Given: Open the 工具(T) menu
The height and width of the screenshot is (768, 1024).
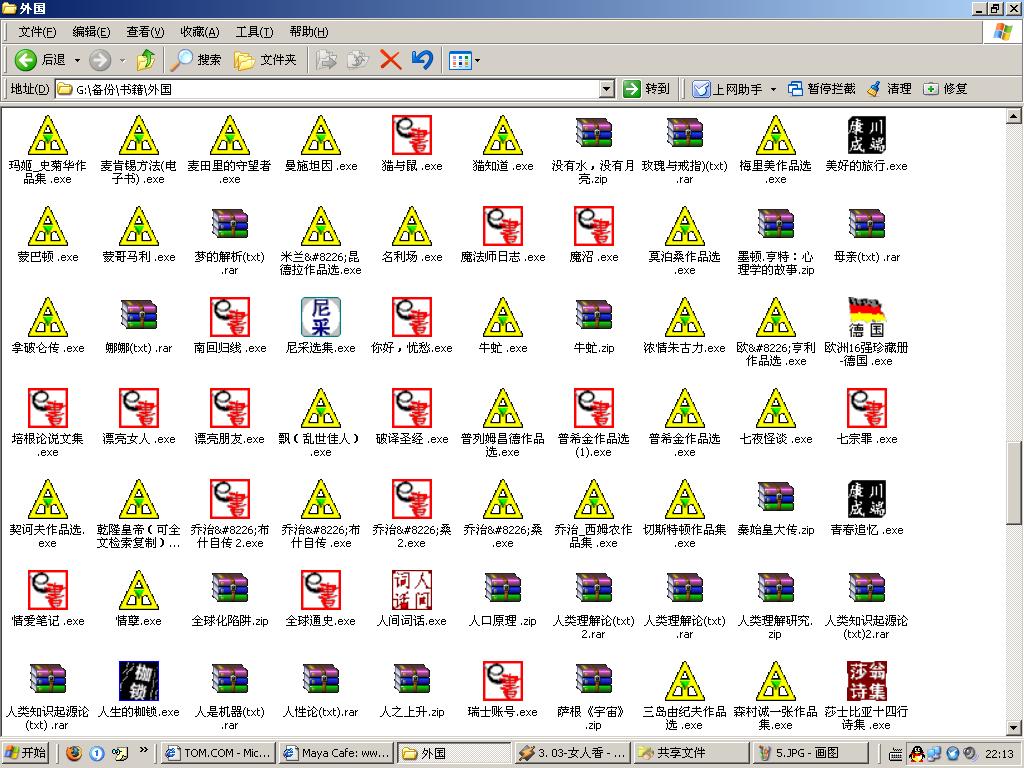Looking at the screenshot, I should tap(253, 32).
